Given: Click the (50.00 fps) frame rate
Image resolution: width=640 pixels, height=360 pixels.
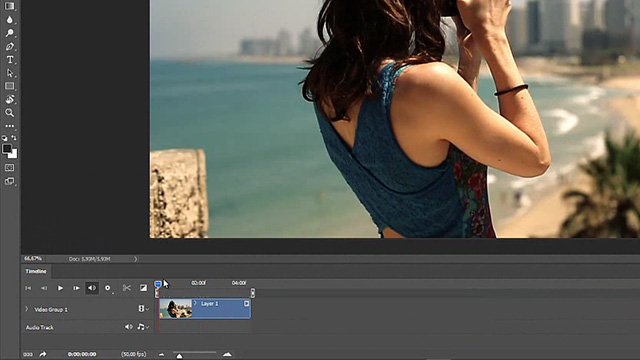Looking at the screenshot, I should coord(133,354).
